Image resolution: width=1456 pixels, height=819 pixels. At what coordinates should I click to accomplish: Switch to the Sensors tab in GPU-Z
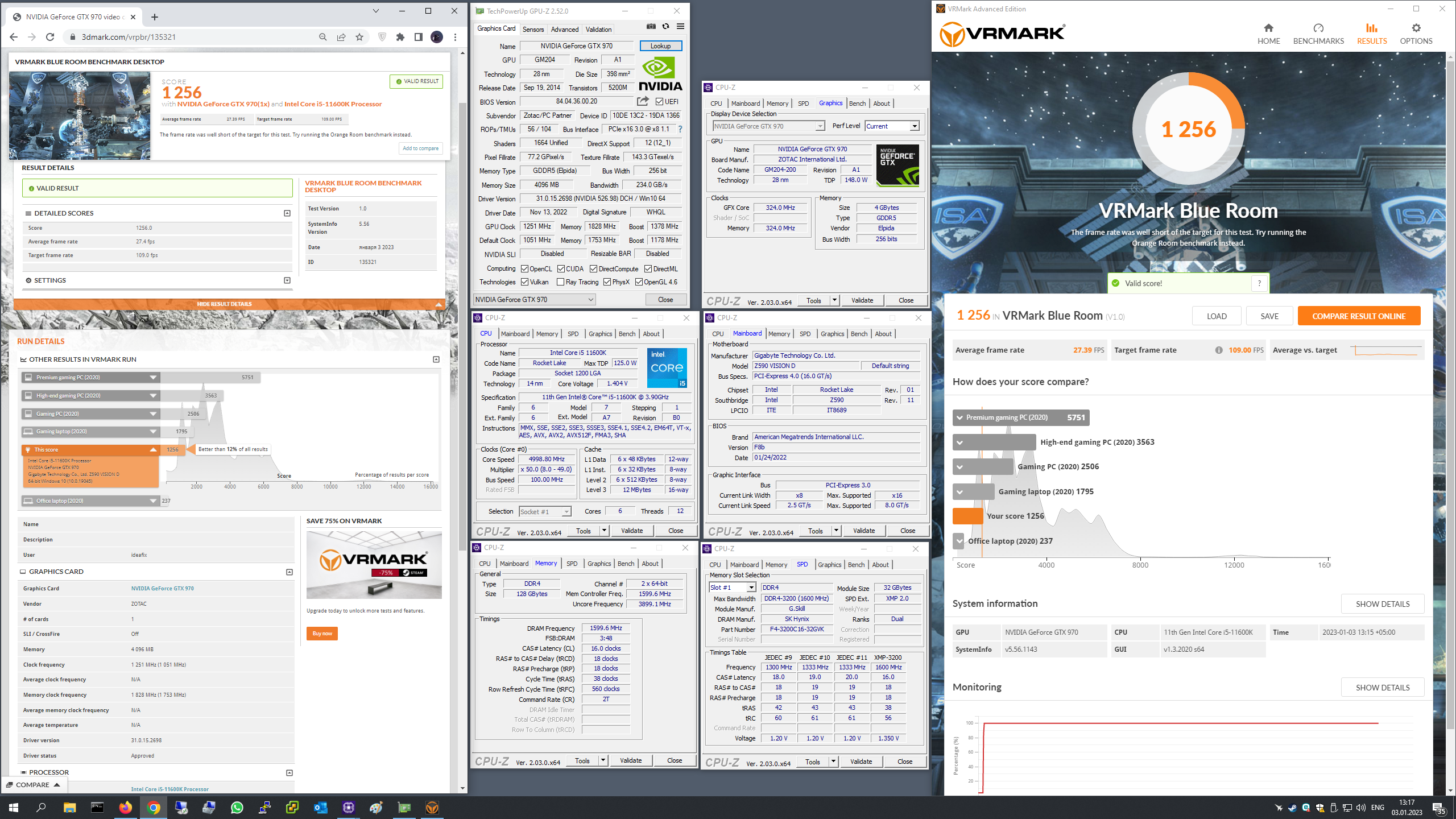[x=533, y=30]
